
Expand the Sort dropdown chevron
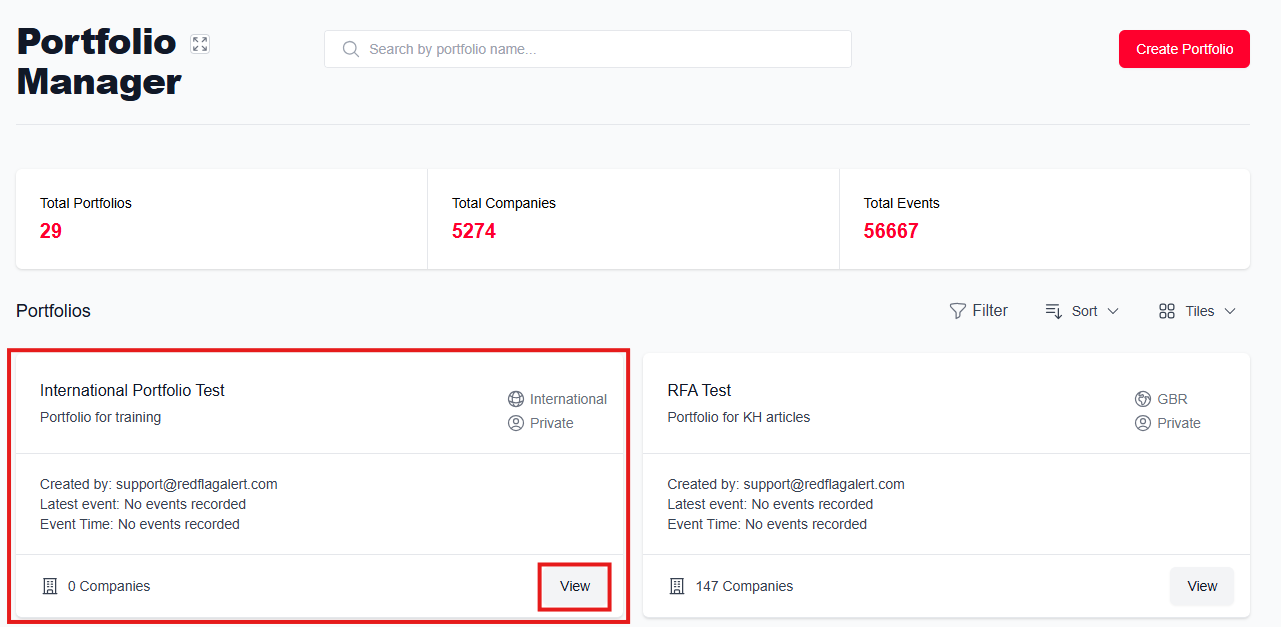click(x=1113, y=311)
